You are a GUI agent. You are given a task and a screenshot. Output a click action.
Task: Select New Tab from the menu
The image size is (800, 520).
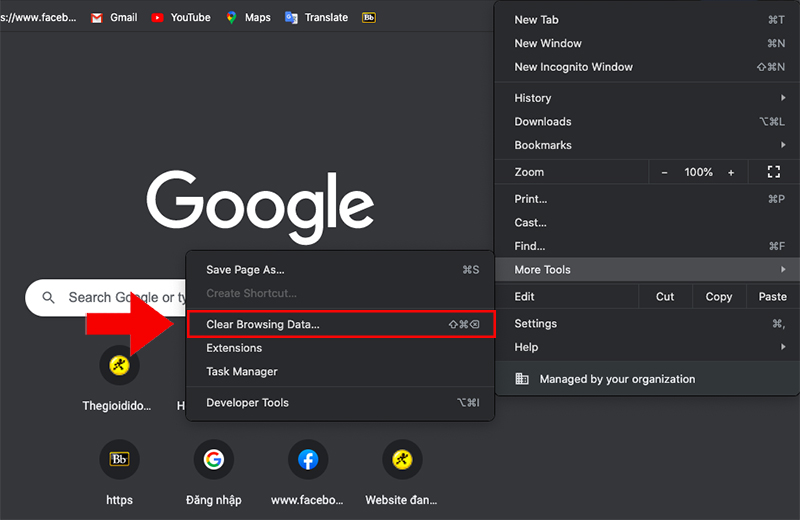tap(647, 20)
